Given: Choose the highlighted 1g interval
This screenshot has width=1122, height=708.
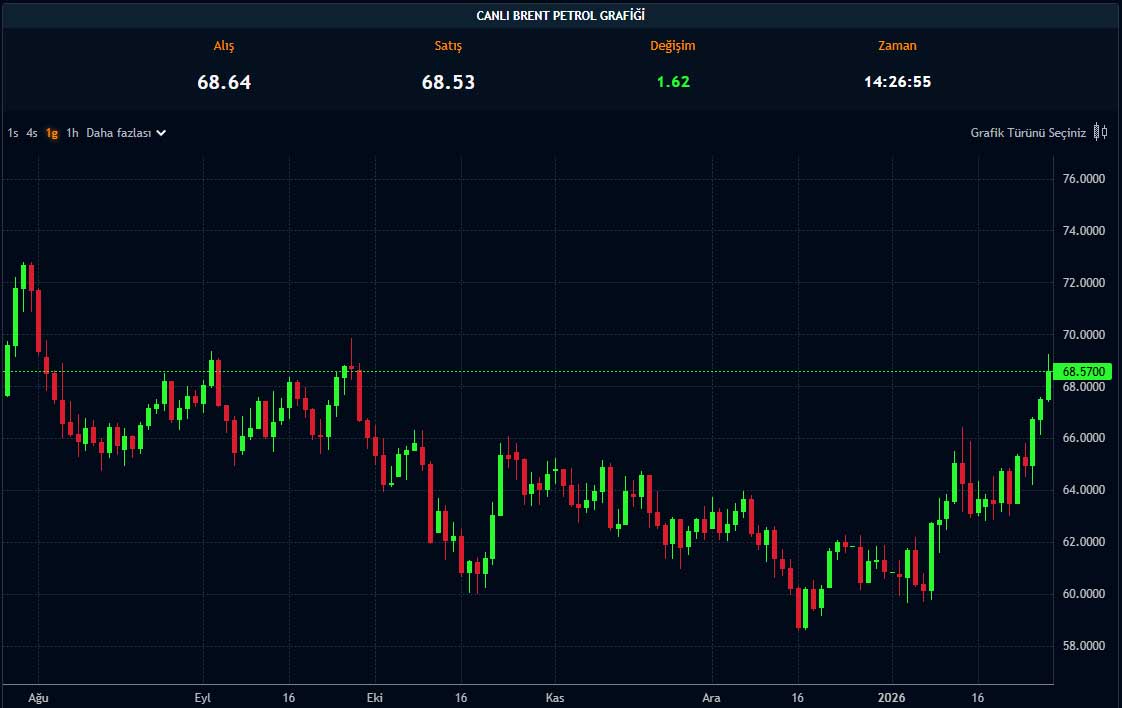Looking at the screenshot, I should [x=52, y=133].
